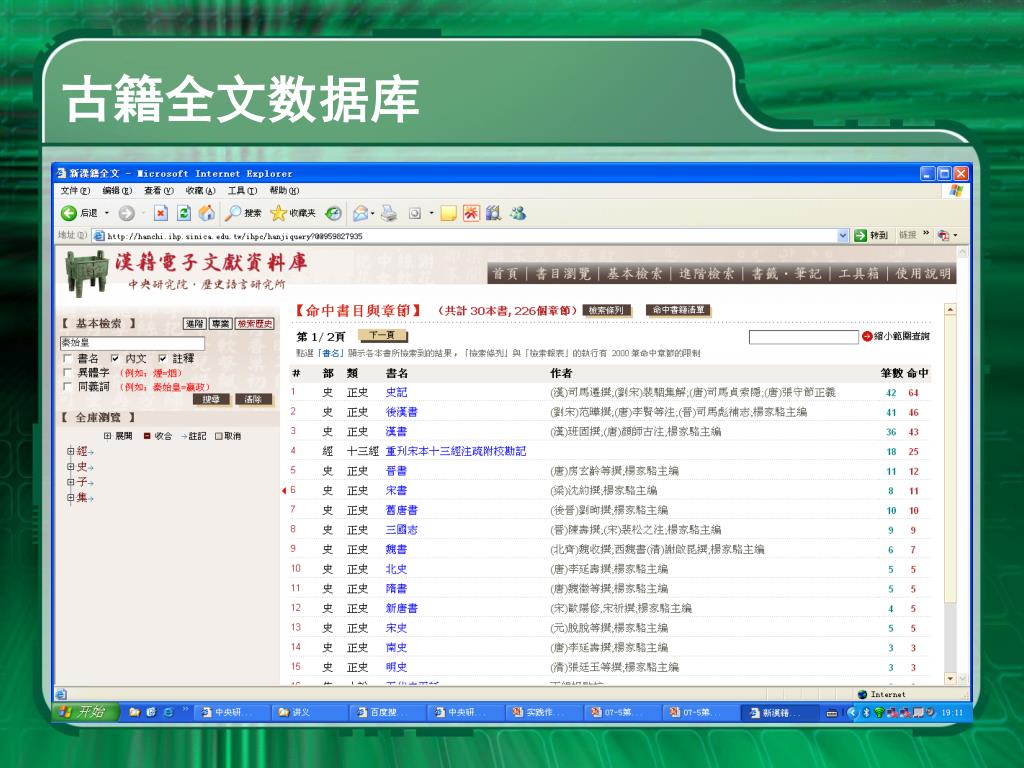Open the Back button history dropdown

[x=107, y=214]
